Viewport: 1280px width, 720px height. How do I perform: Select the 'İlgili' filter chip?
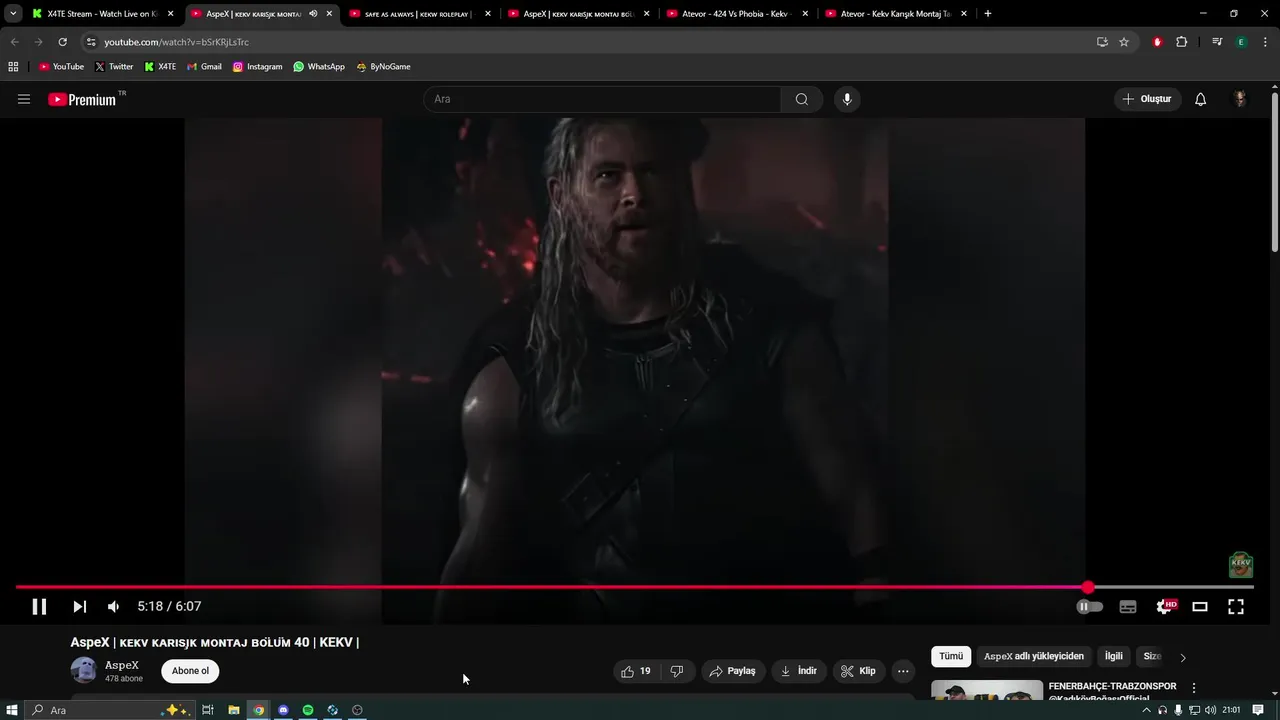click(1113, 656)
